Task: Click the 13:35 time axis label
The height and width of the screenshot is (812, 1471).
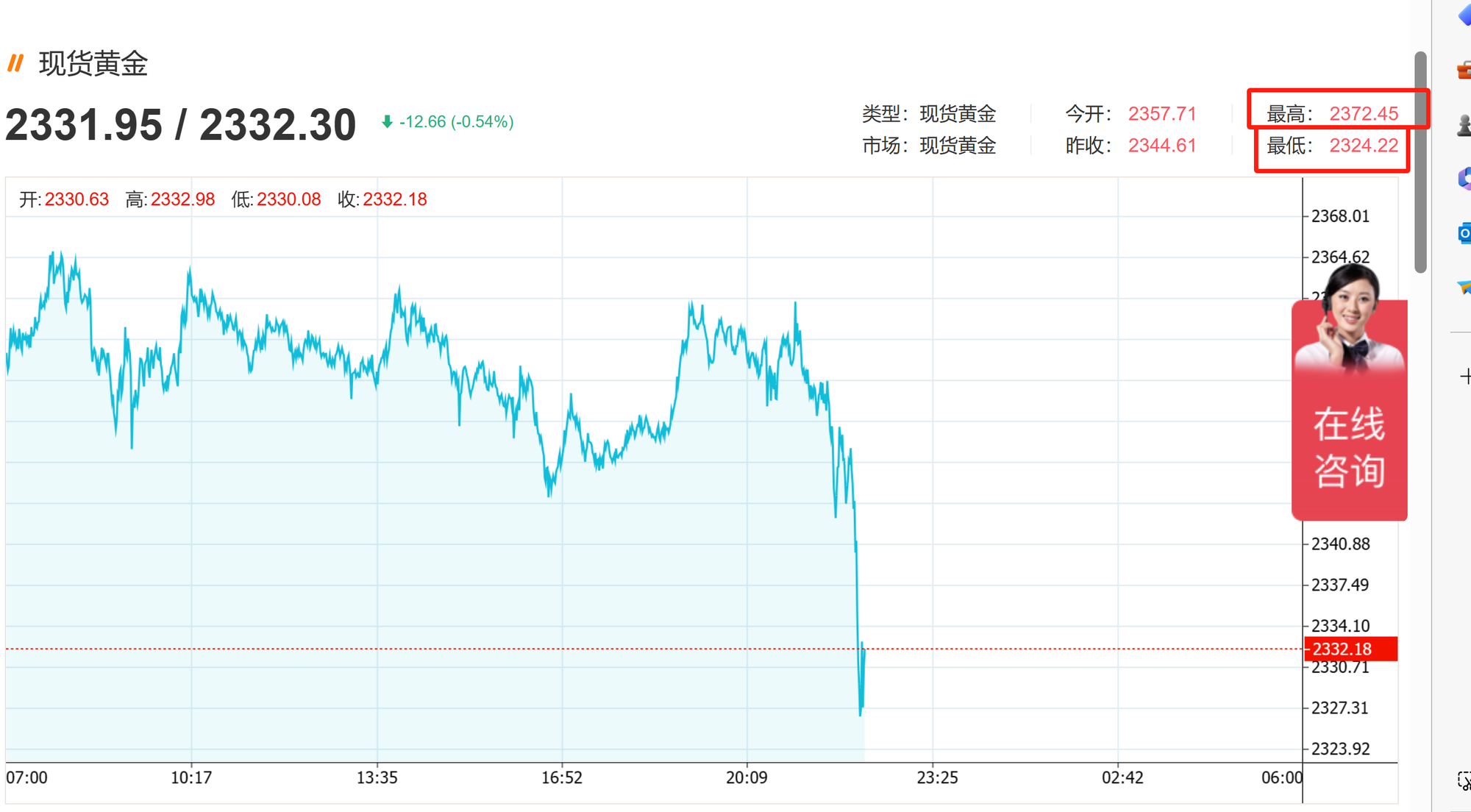Action: [x=377, y=777]
